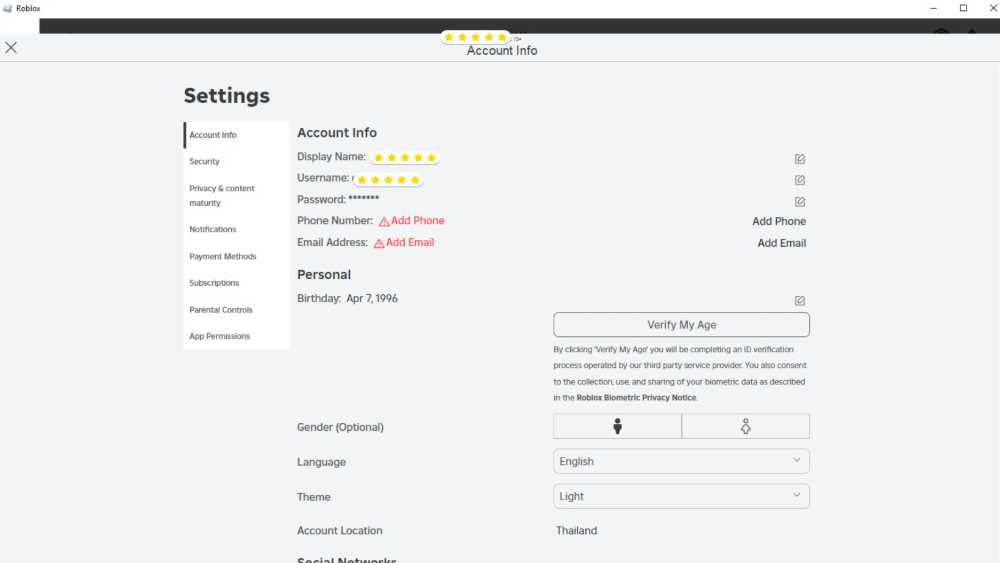This screenshot has height=563, width=1000.
Task: Click the black Add Email button
Action: tap(781, 243)
